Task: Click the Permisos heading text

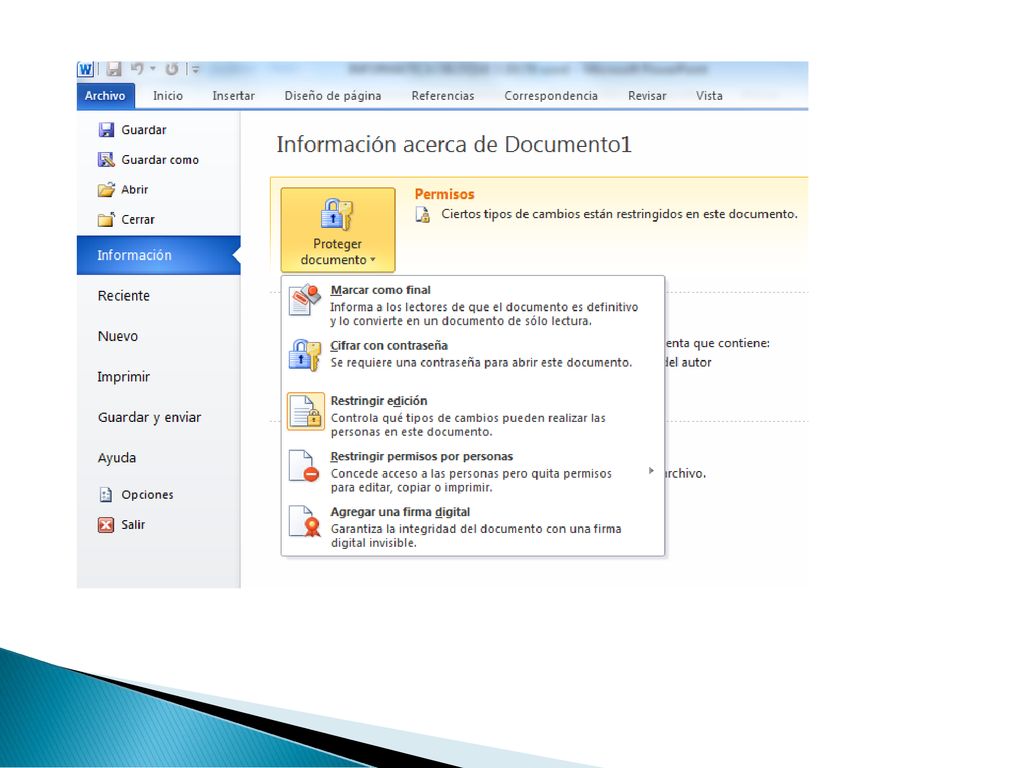Action: pos(444,194)
